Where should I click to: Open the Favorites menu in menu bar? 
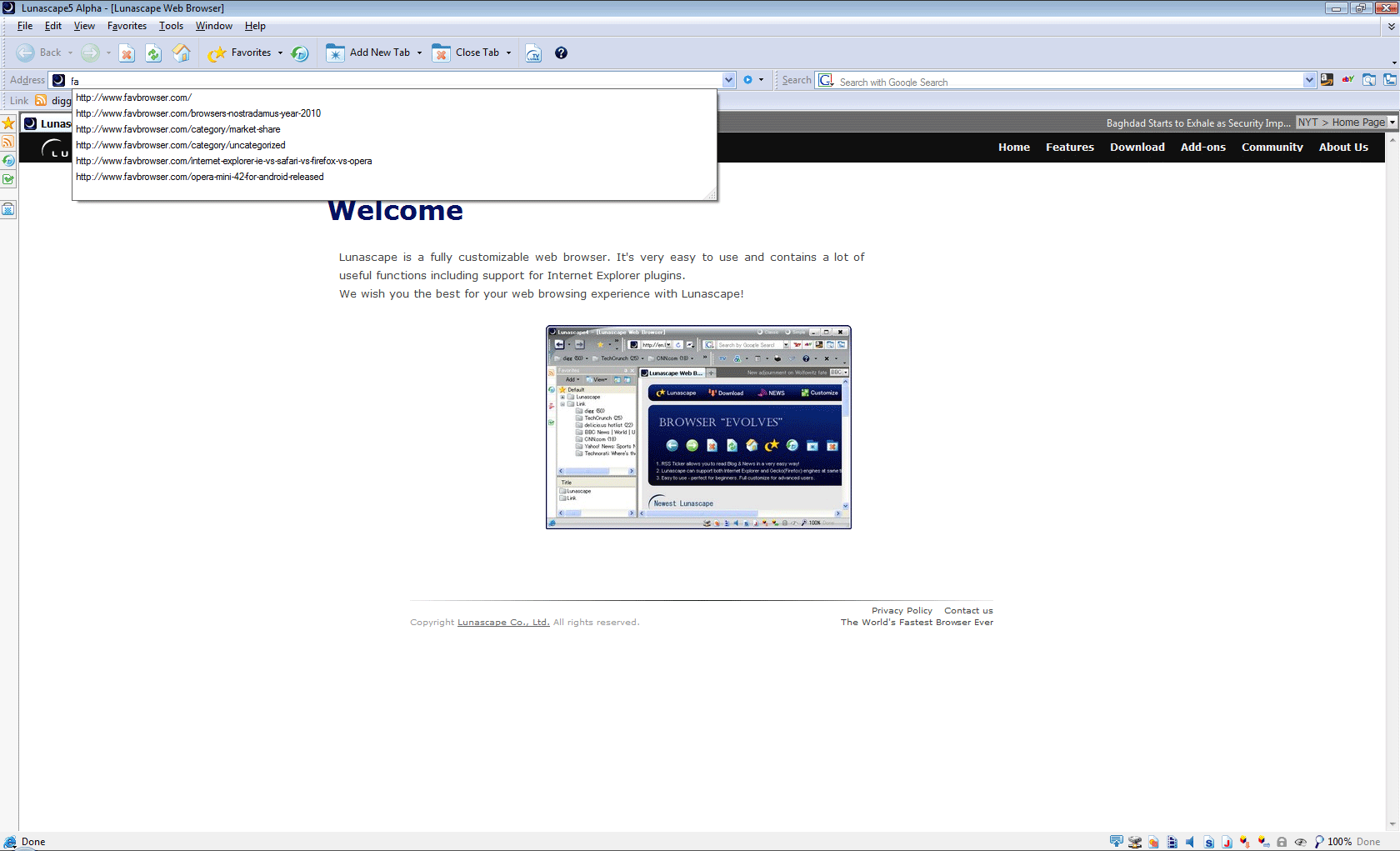[127, 26]
